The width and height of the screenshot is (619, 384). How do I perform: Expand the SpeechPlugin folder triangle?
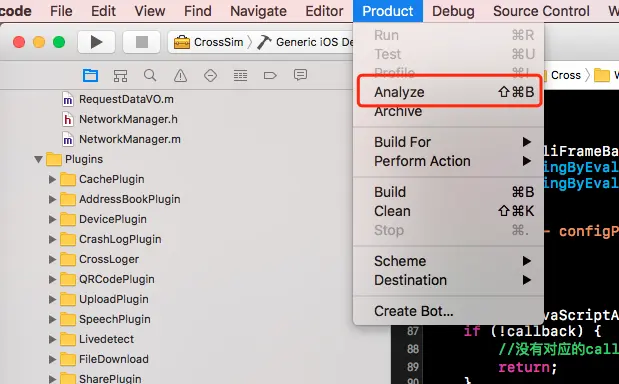coord(52,319)
